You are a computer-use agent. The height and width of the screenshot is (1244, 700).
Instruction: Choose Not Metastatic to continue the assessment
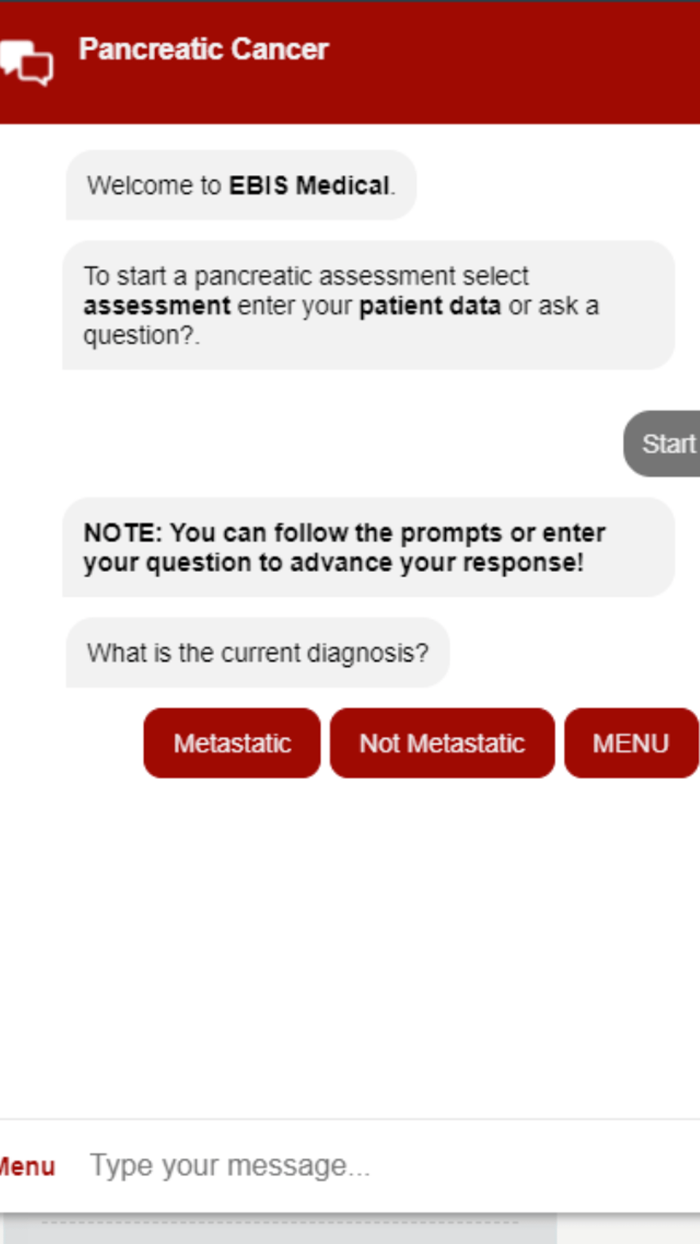click(x=442, y=743)
